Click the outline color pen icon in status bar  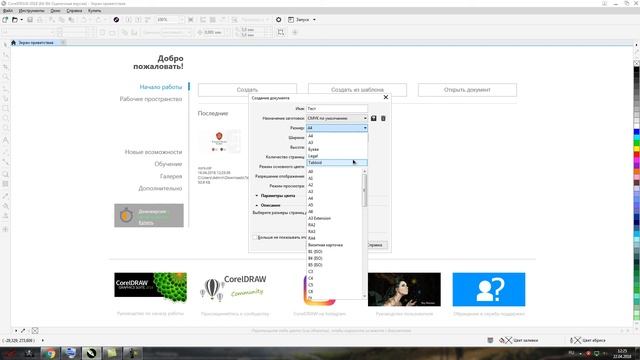pyautogui.click(x=571, y=340)
